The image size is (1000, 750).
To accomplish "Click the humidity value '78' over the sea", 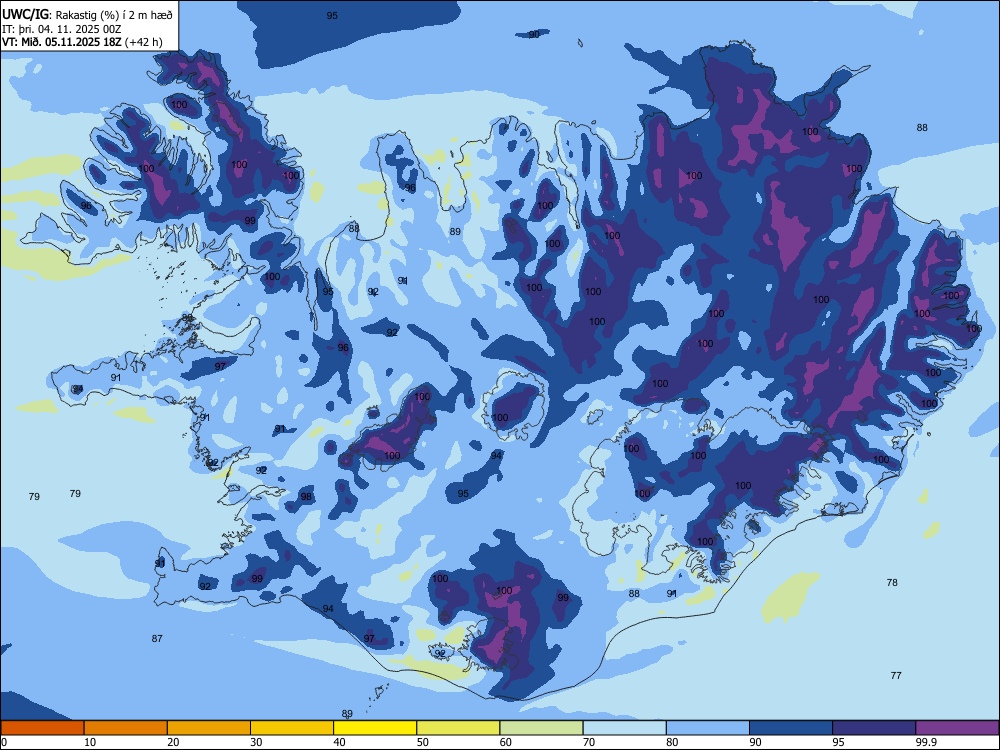I will point(892,582).
